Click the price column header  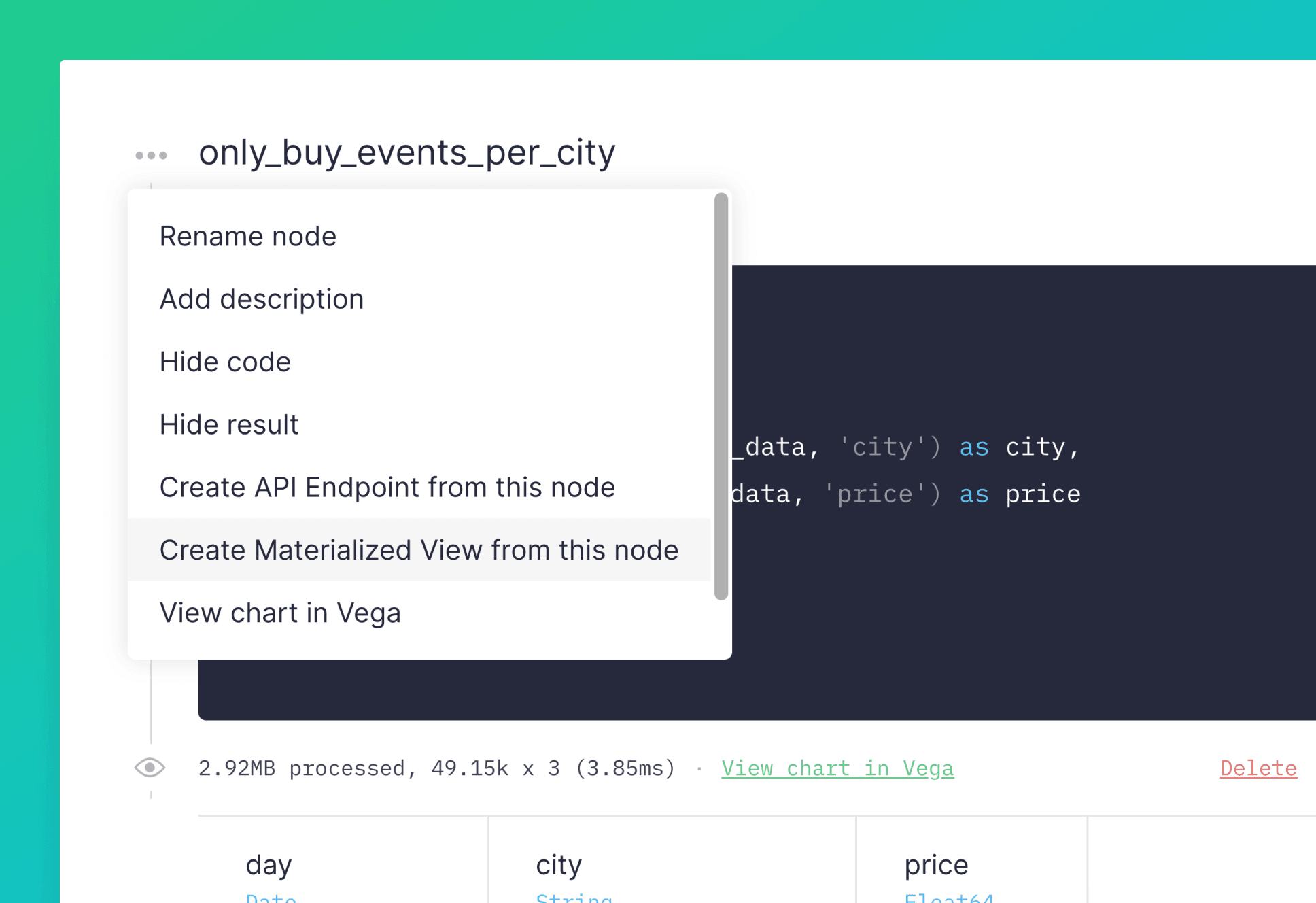(x=936, y=865)
